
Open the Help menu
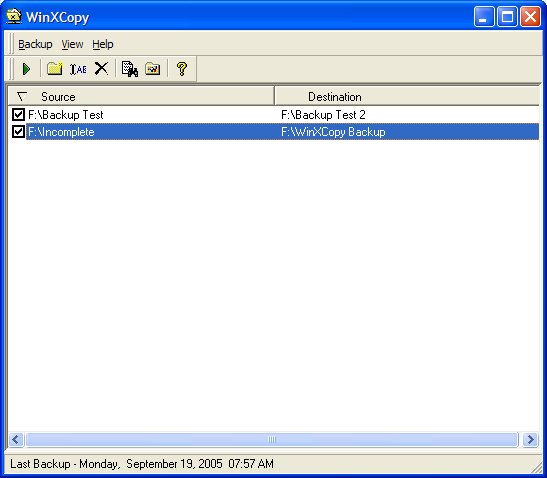pyautogui.click(x=103, y=44)
